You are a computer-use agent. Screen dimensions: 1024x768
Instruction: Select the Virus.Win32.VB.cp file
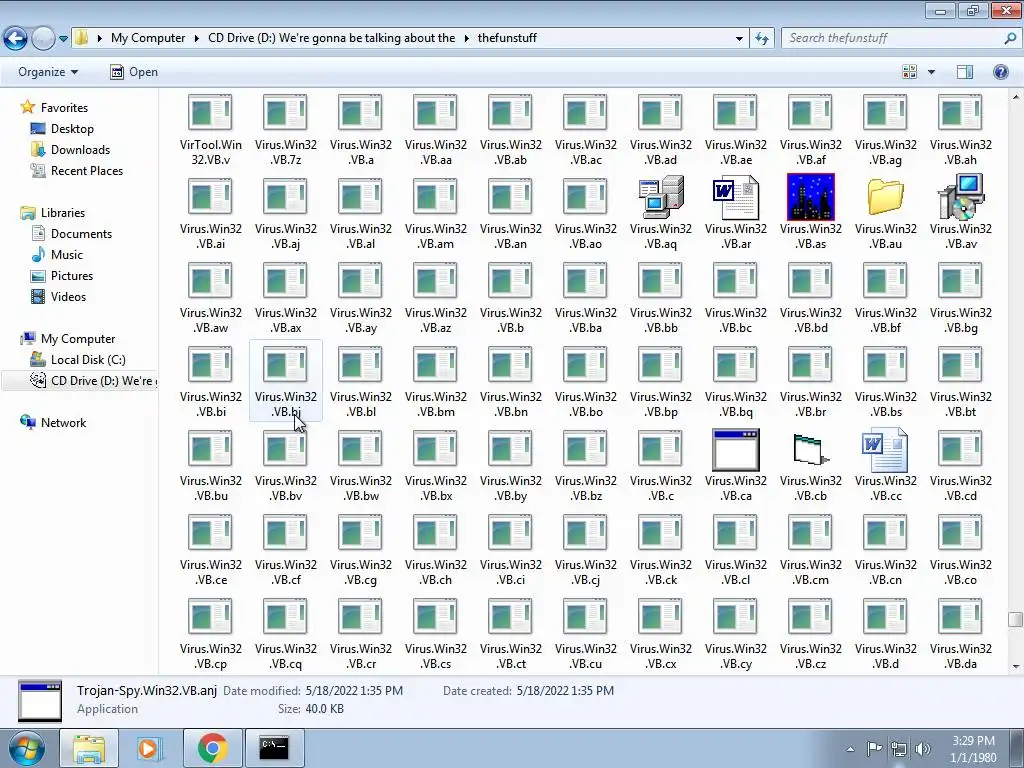pyautogui.click(x=210, y=634)
